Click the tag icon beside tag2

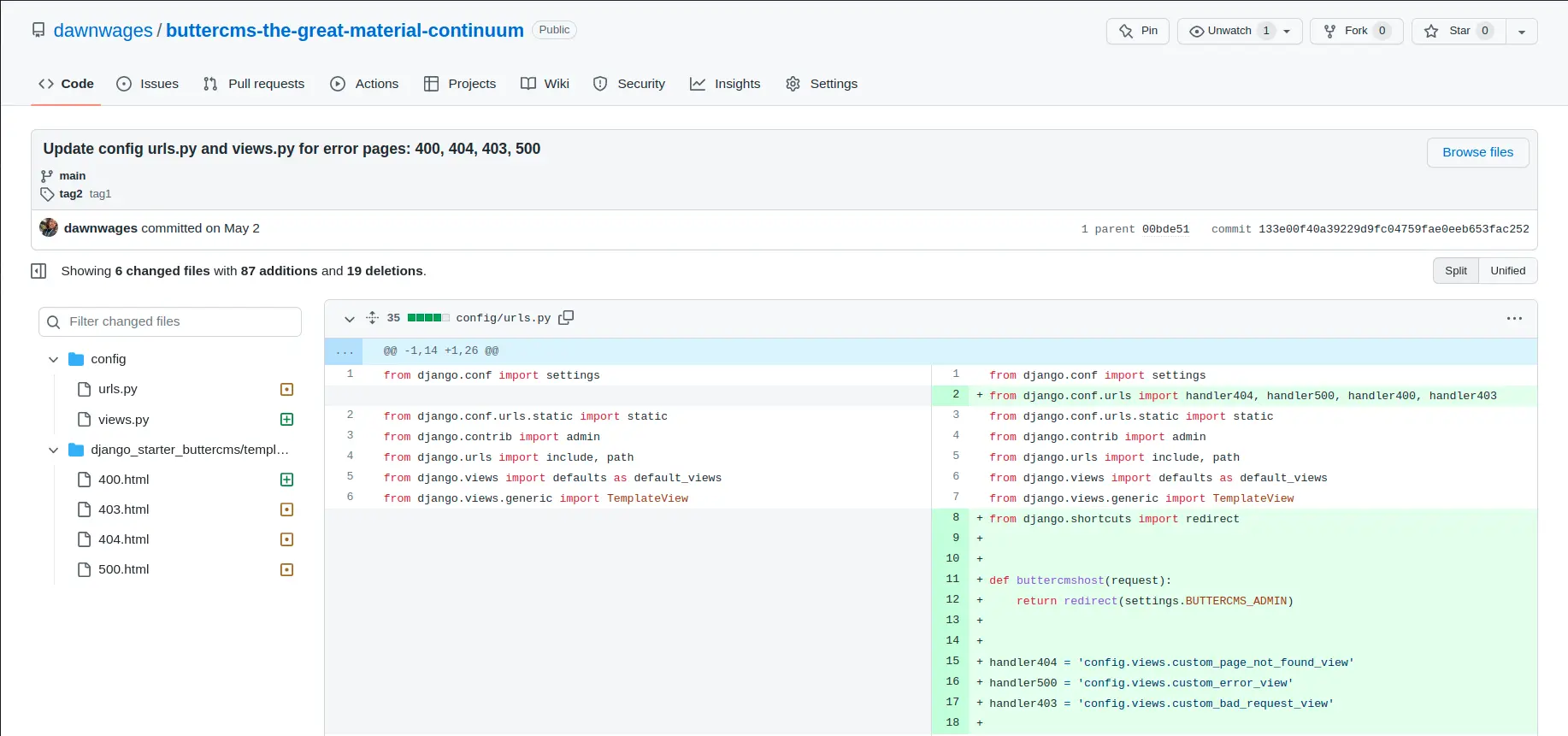pyautogui.click(x=47, y=194)
